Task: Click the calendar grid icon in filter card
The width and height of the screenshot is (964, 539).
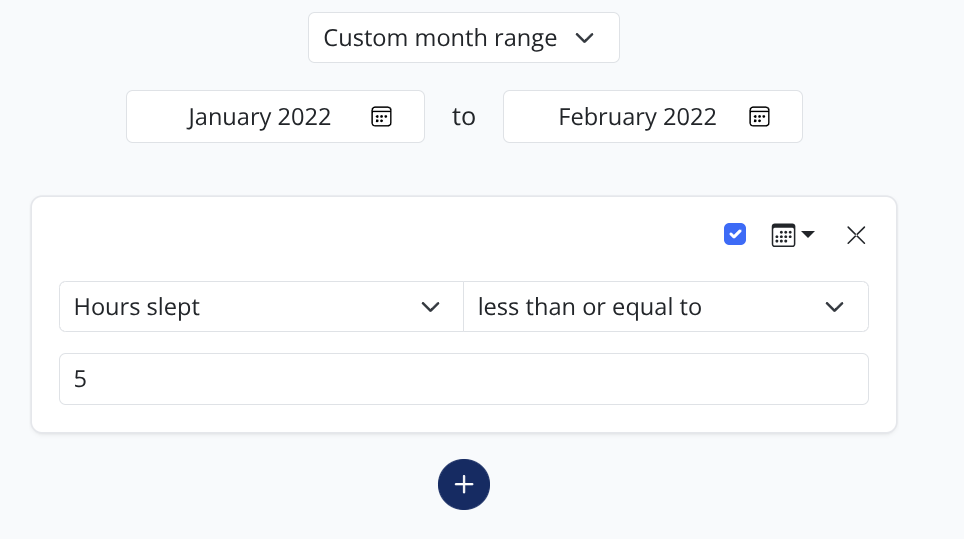Action: point(783,235)
